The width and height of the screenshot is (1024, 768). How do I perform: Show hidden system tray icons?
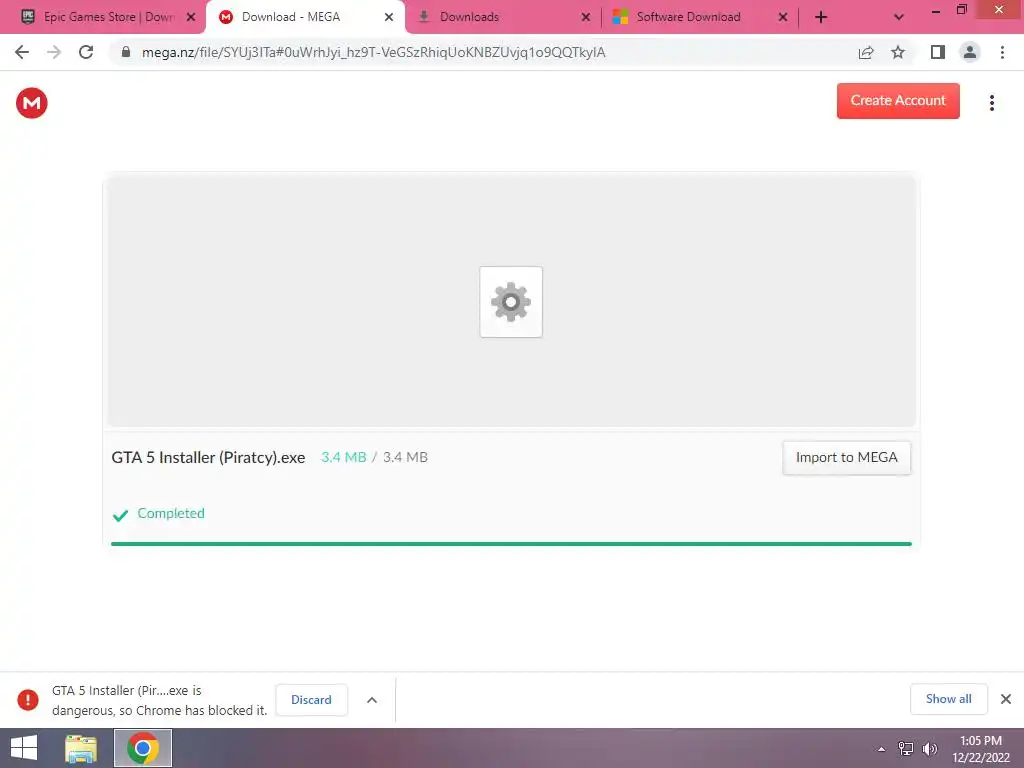(881, 749)
